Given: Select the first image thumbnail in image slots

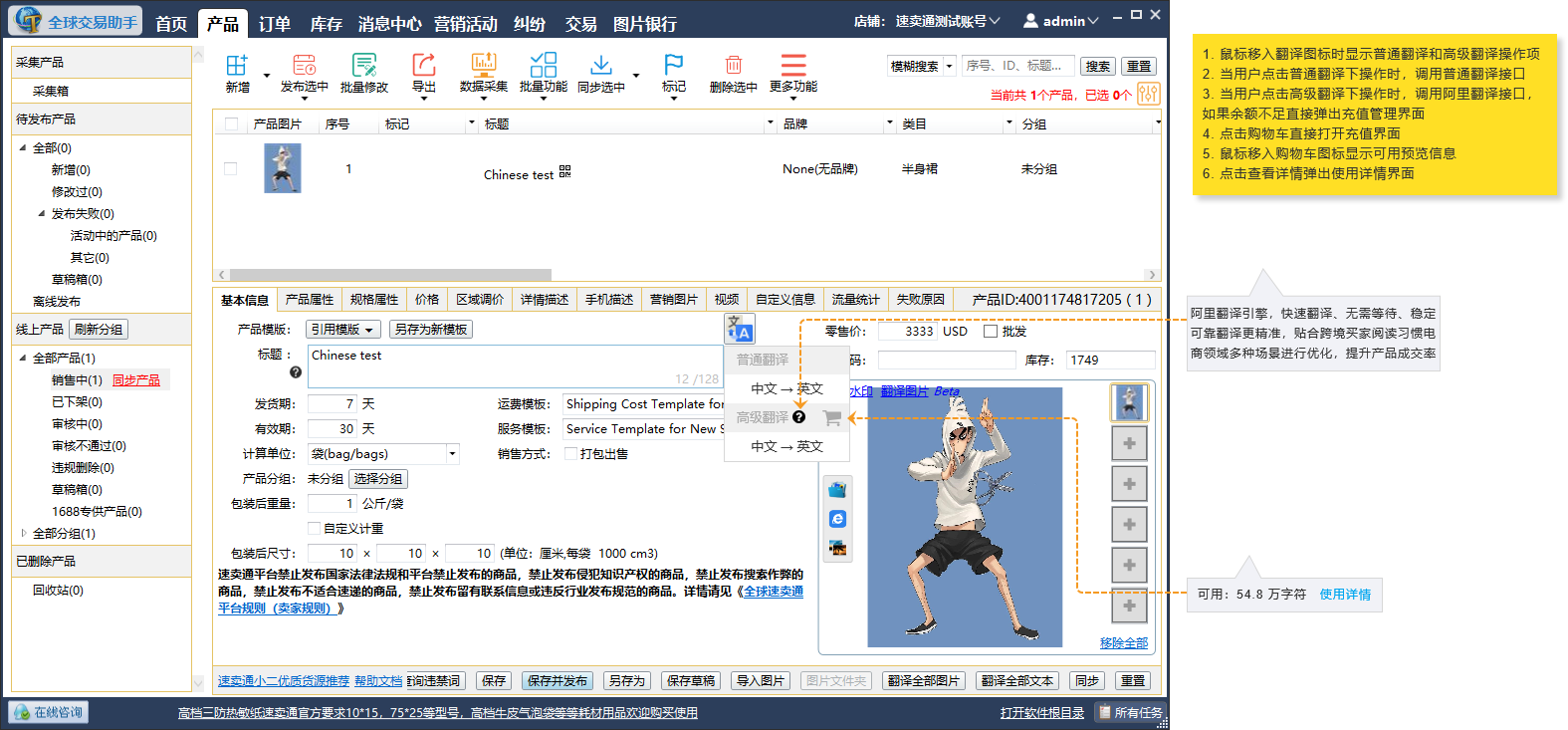Looking at the screenshot, I should (x=1129, y=402).
